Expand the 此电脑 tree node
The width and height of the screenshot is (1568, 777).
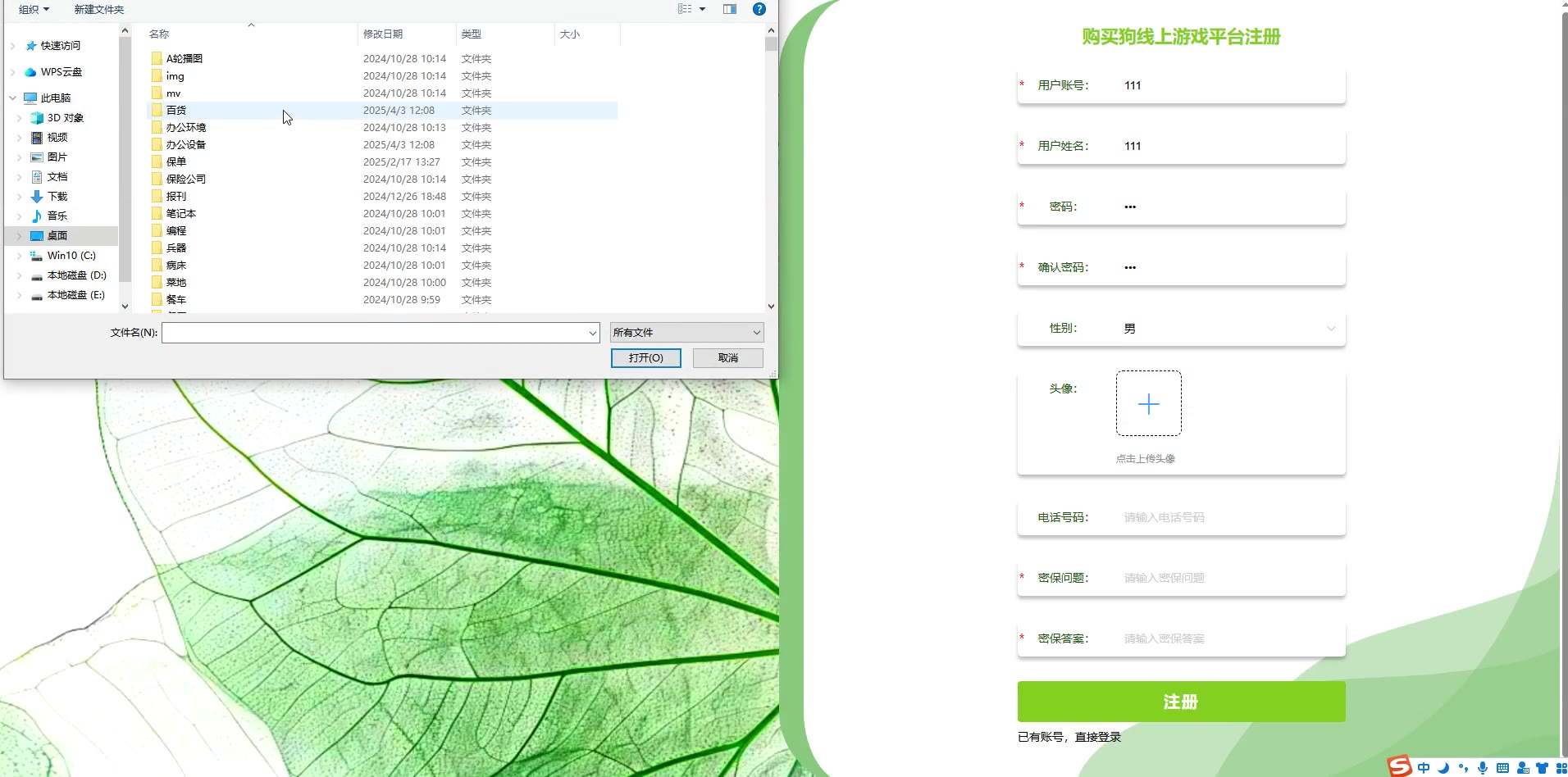[x=13, y=98]
